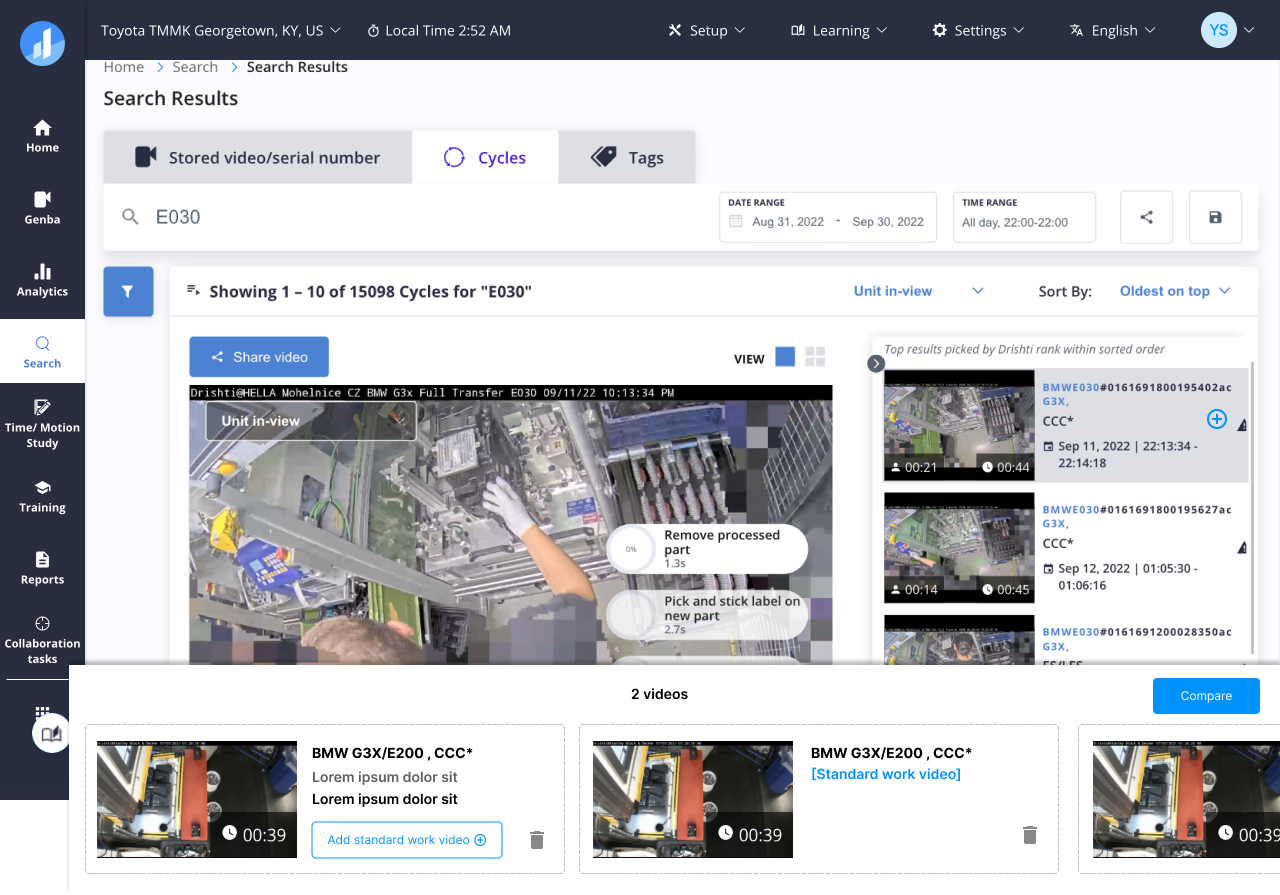Click the 2 videos count label
This screenshot has width=1280, height=895.
(659, 694)
